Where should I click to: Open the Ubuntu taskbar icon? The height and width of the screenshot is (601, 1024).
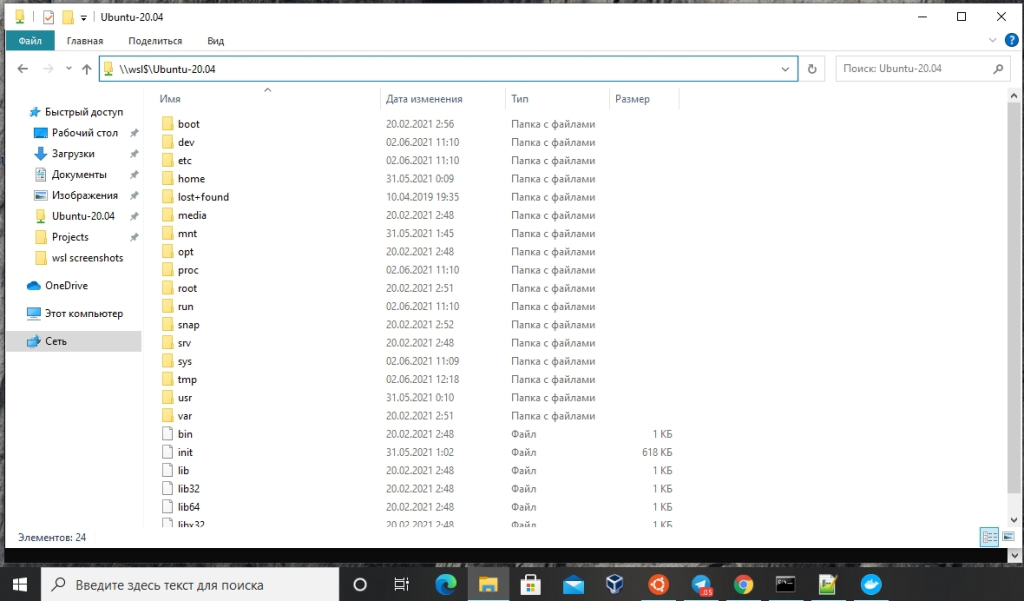658,584
